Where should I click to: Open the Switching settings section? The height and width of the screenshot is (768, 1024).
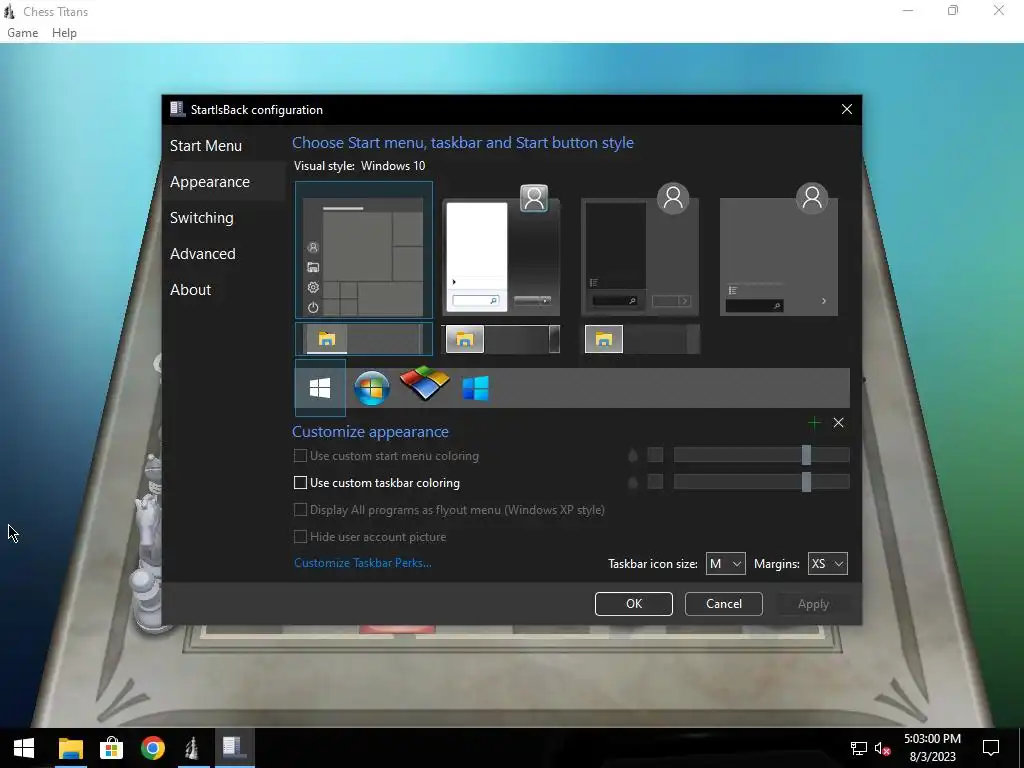(201, 217)
